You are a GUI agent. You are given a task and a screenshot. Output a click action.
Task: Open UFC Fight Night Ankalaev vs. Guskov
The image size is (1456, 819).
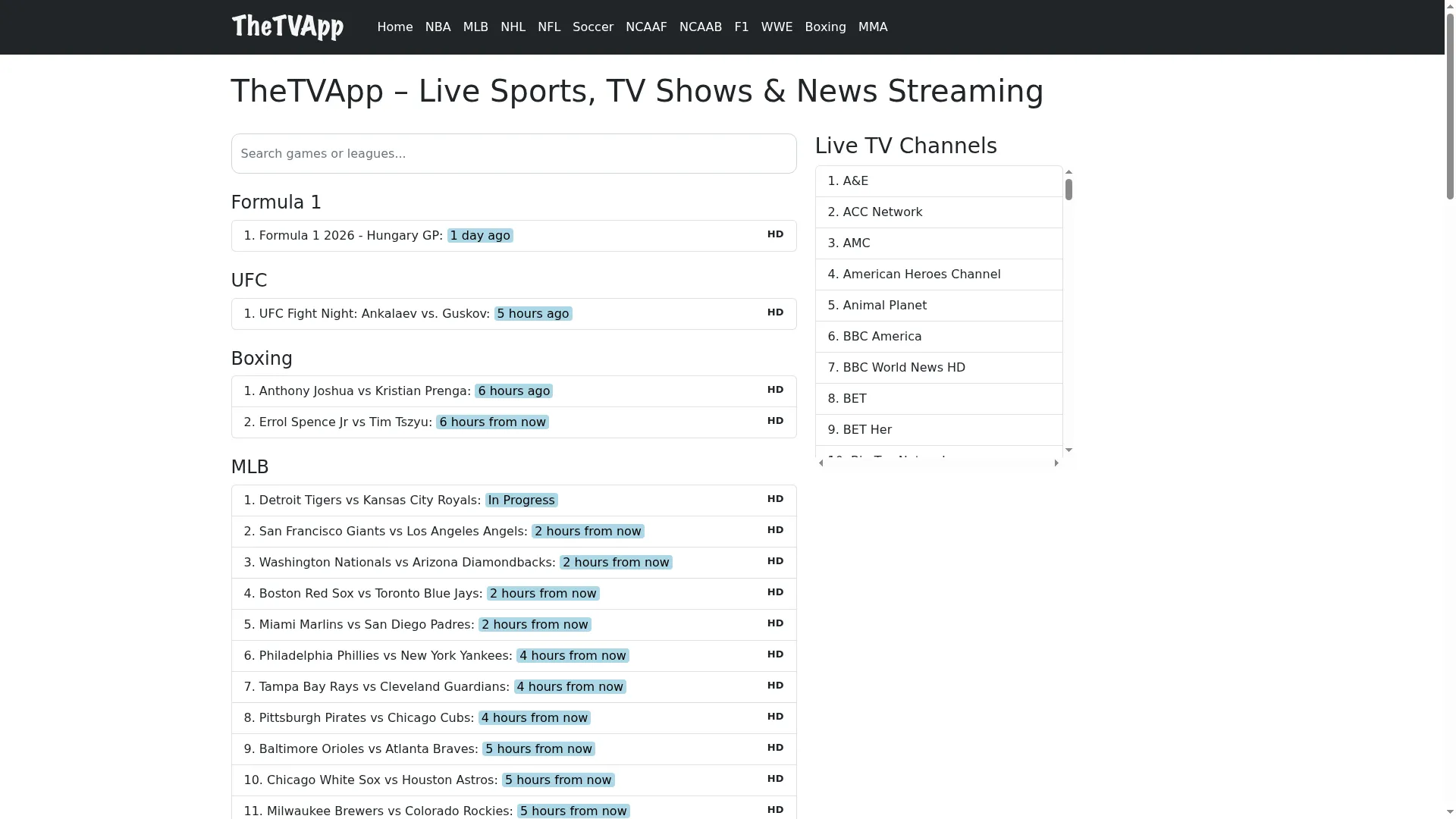513,314
